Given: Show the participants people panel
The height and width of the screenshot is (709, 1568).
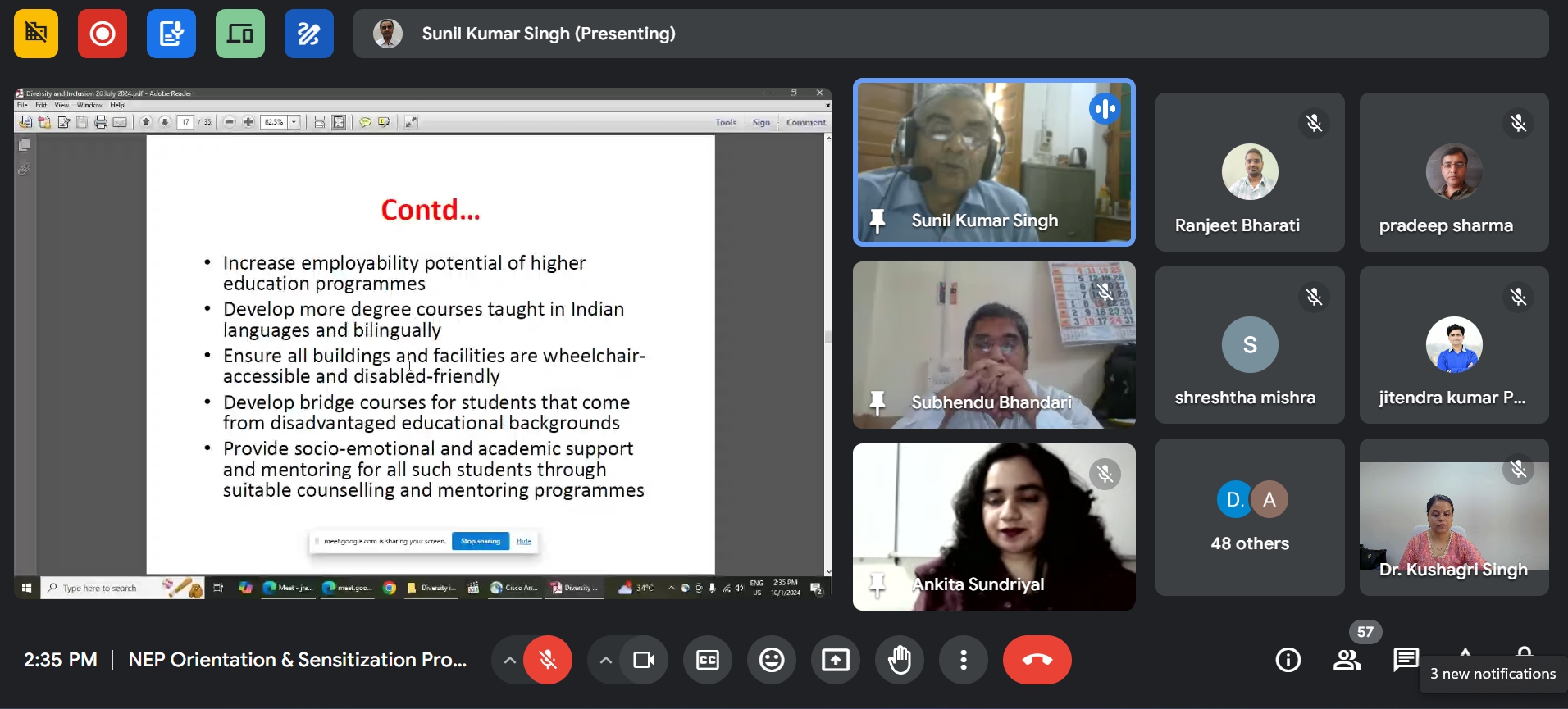Looking at the screenshot, I should pos(1347,660).
